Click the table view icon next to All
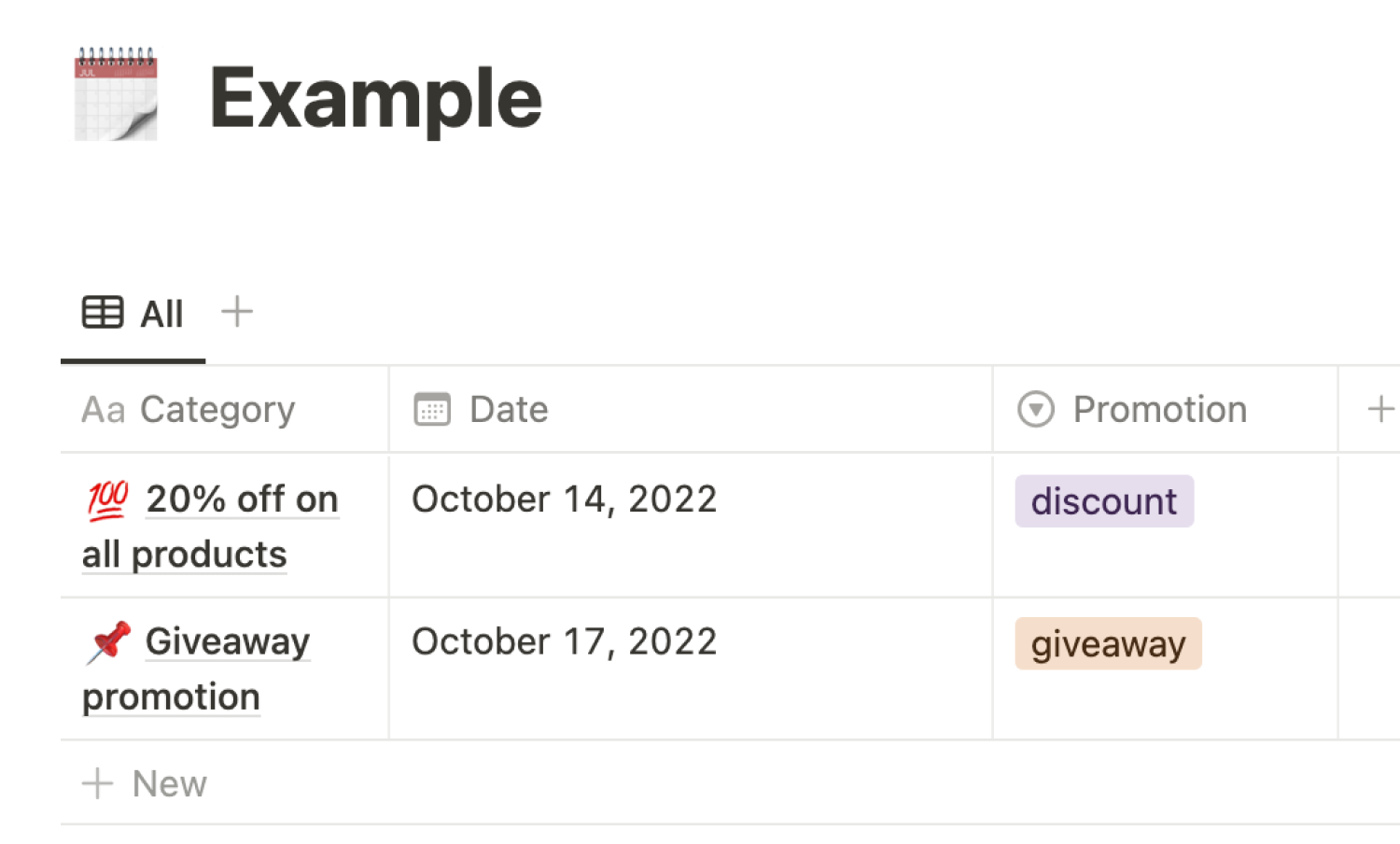This screenshot has width=1400, height=844. coord(103,313)
